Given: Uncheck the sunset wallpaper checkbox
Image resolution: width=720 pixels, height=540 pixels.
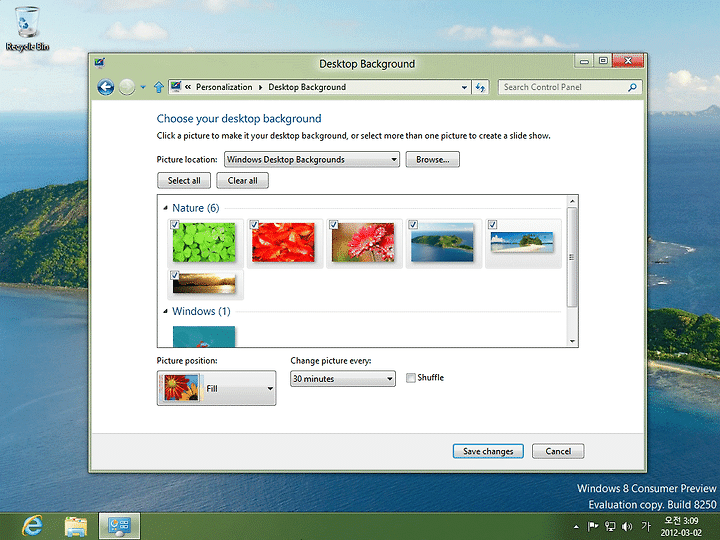Looking at the screenshot, I should [174, 275].
